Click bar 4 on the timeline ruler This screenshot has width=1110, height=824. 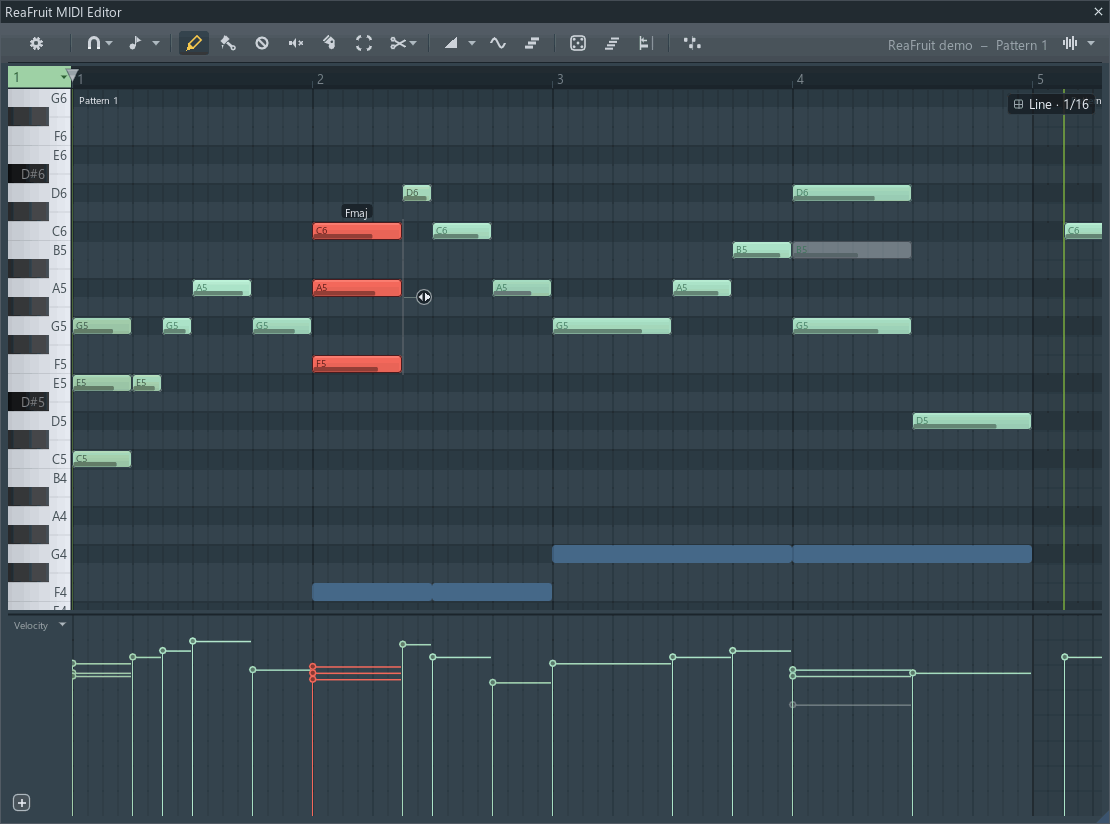800,79
